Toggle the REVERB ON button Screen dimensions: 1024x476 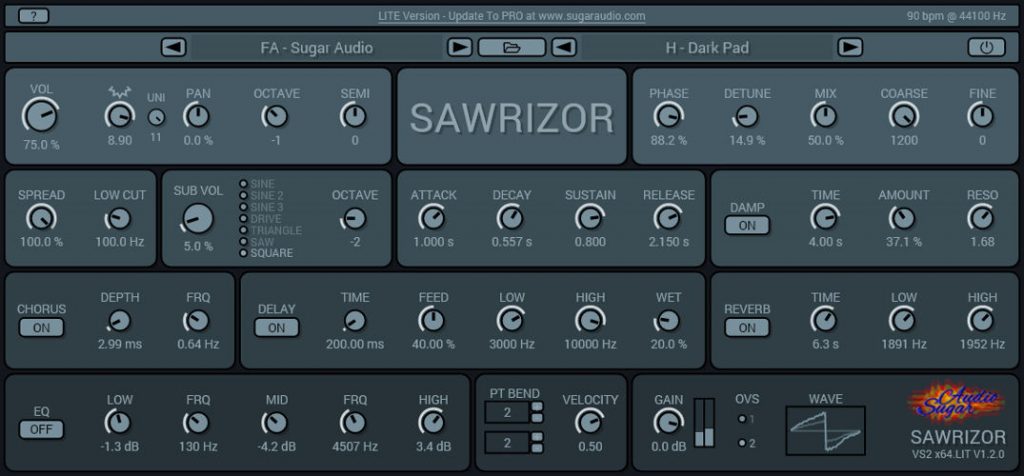pyautogui.click(x=747, y=328)
